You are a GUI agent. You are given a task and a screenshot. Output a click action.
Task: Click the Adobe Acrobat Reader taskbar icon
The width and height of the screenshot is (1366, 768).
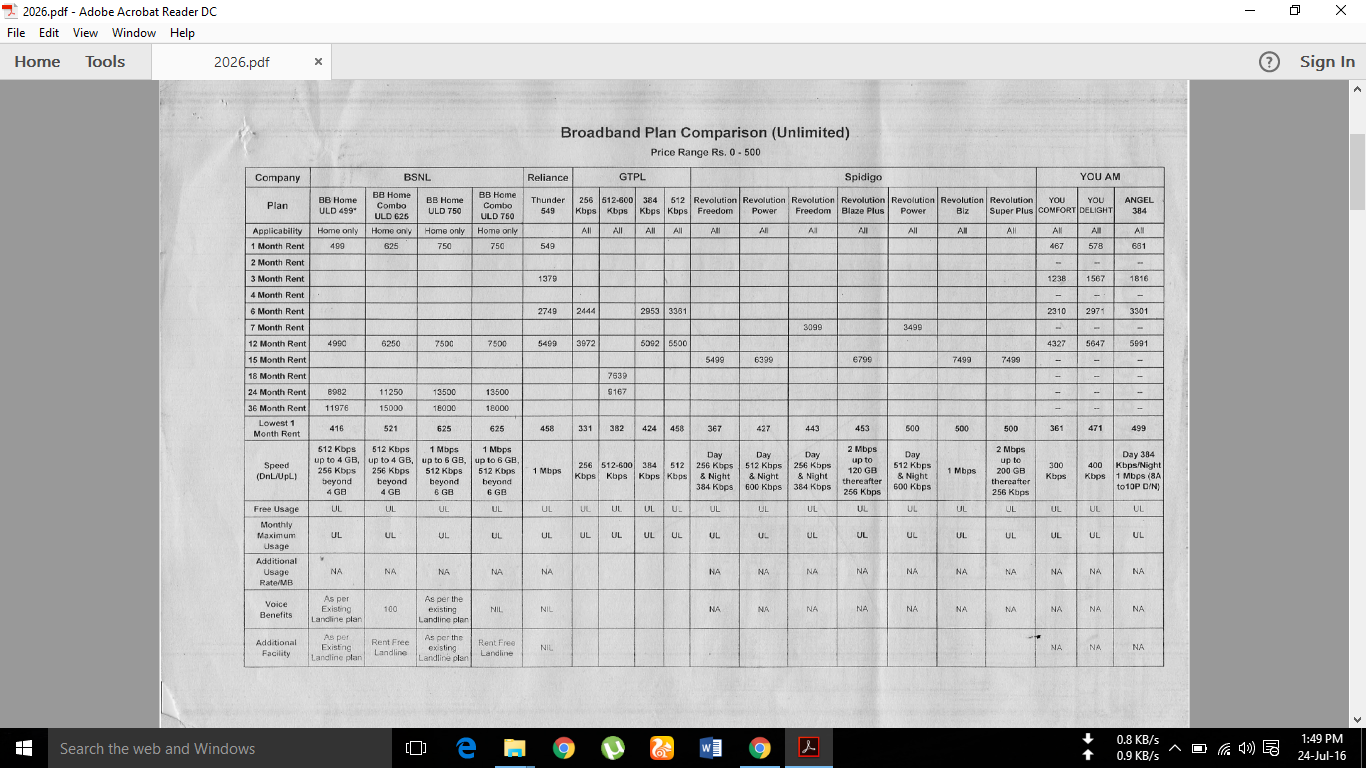click(808, 748)
